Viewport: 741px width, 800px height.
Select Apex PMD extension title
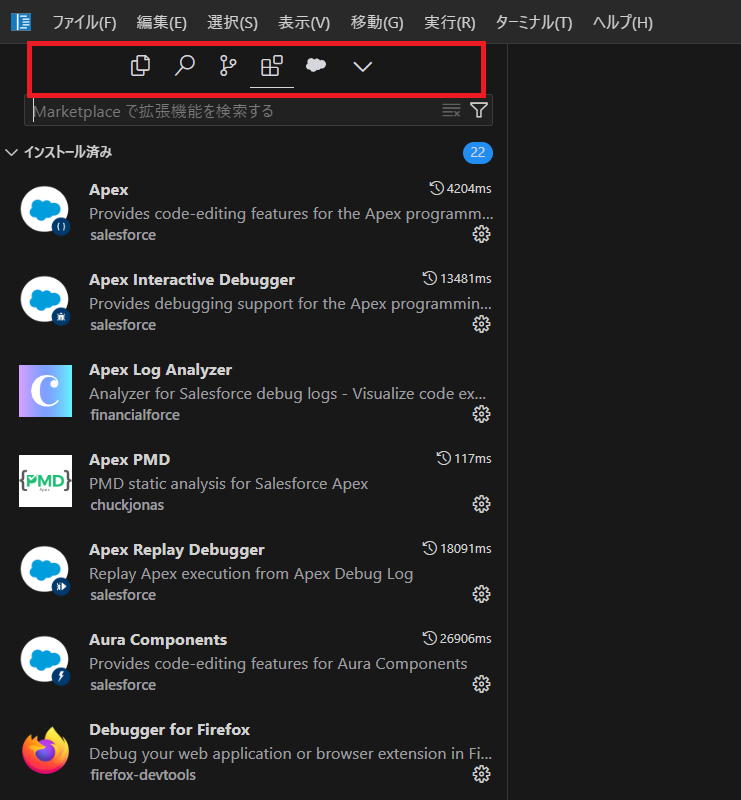pos(130,460)
